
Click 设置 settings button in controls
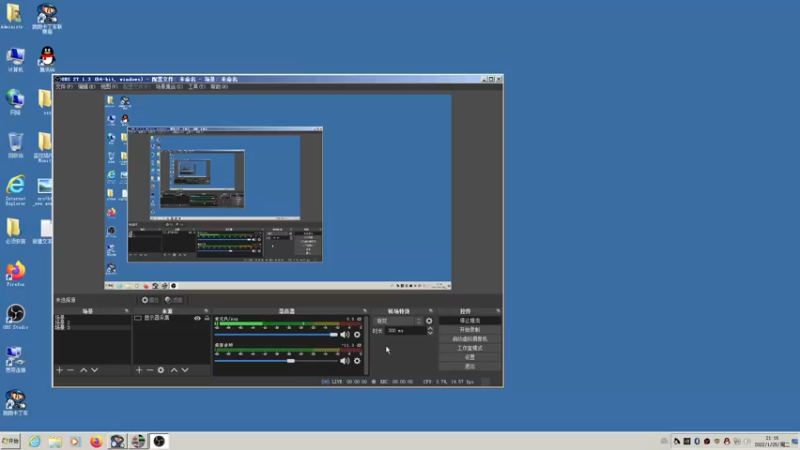pyautogui.click(x=469, y=357)
